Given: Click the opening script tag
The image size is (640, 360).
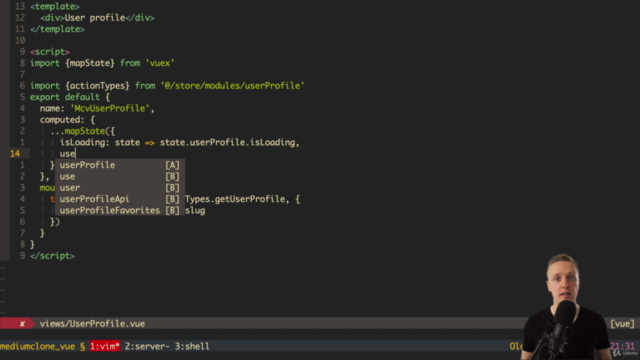Looking at the screenshot, I should pos(50,52).
